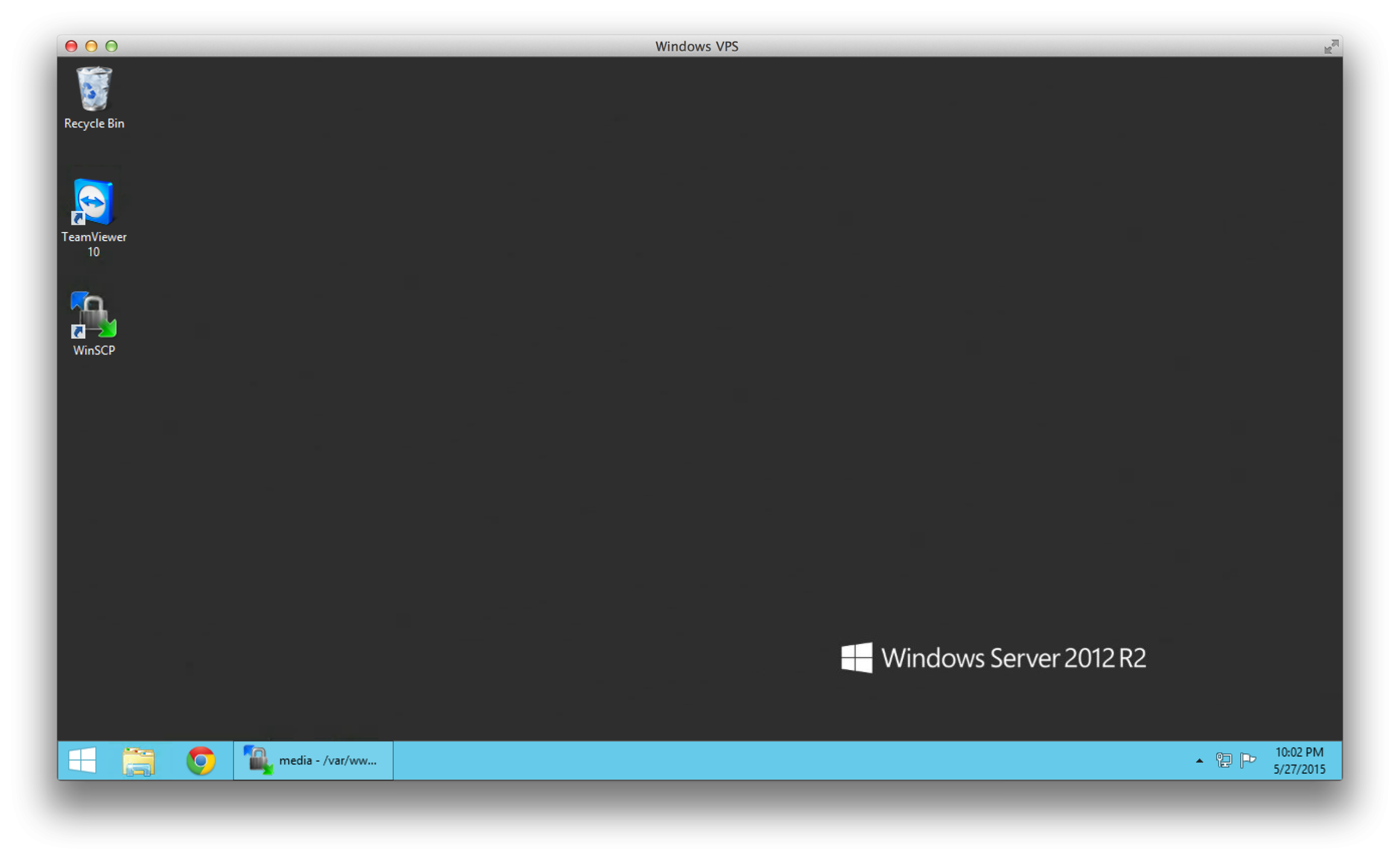
Task: Switch to the WinSCP media /var/www session
Action: [x=313, y=760]
